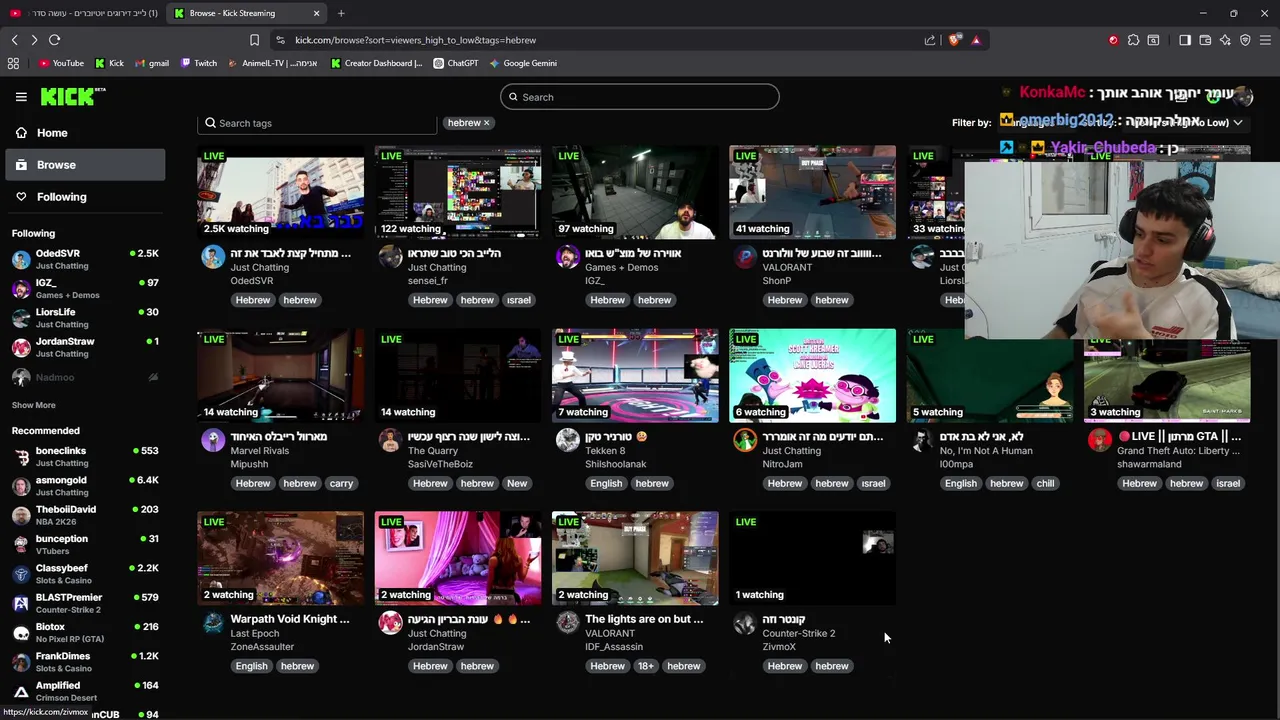
Task: Click the share icon in address bar
Action: pyautogui.click(x=930, y=40)
